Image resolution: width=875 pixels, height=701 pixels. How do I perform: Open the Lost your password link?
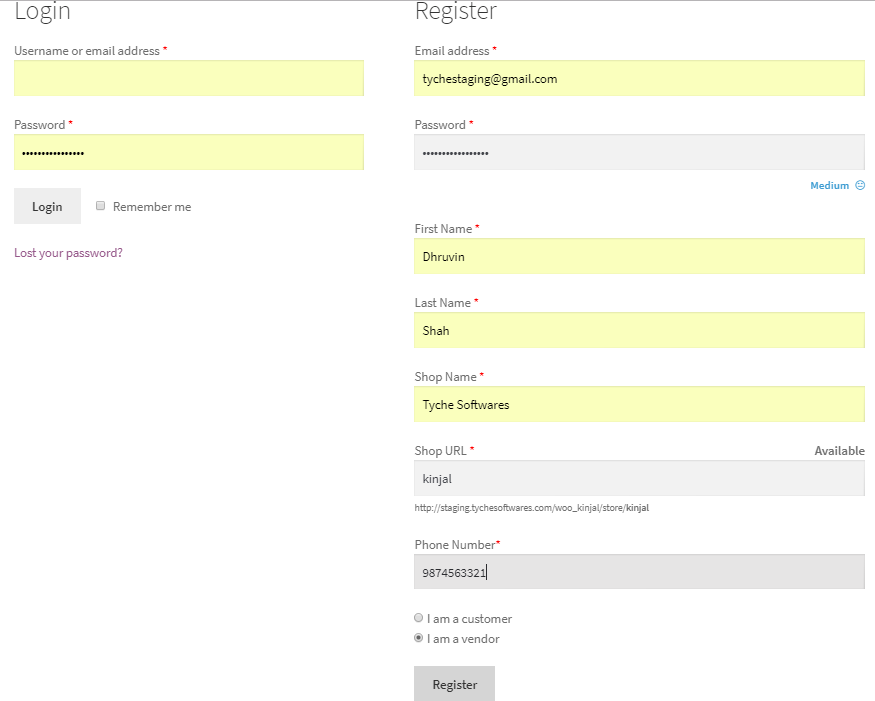tap(68, 253)
